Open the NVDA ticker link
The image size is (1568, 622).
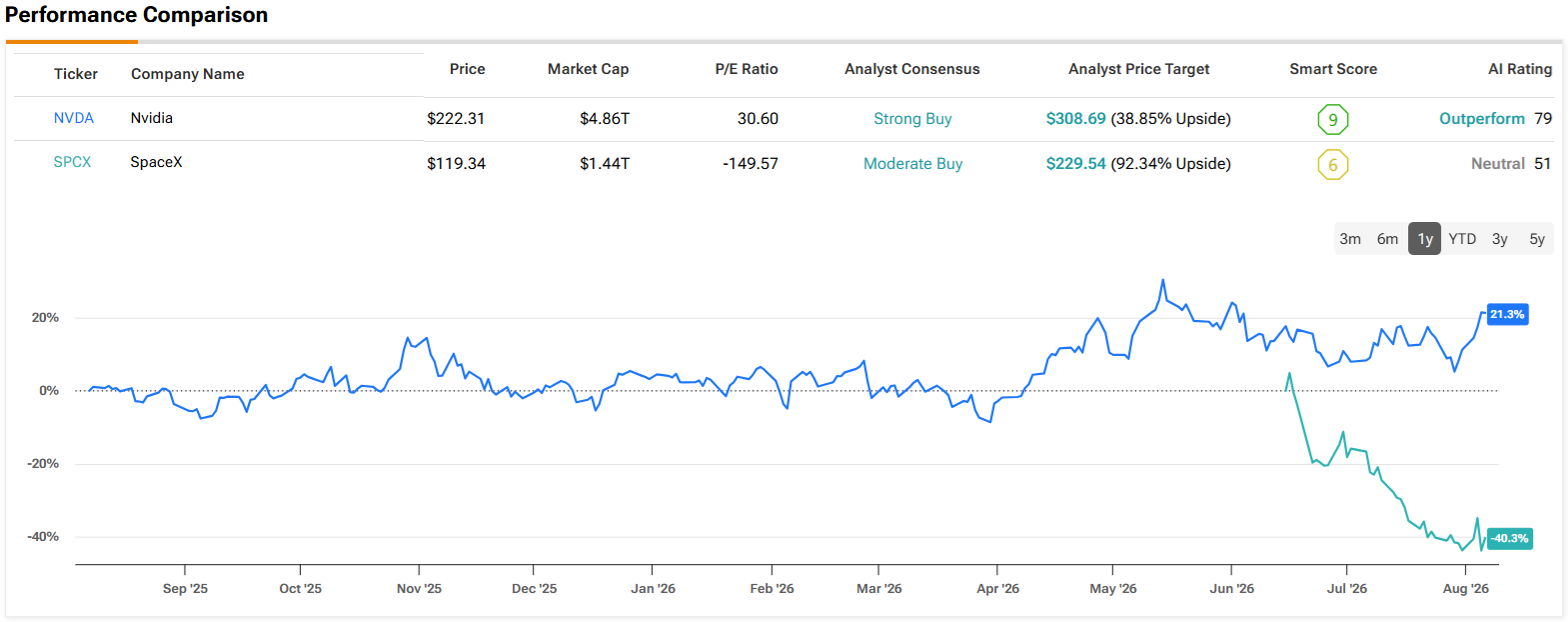click(x=74, y=118)
